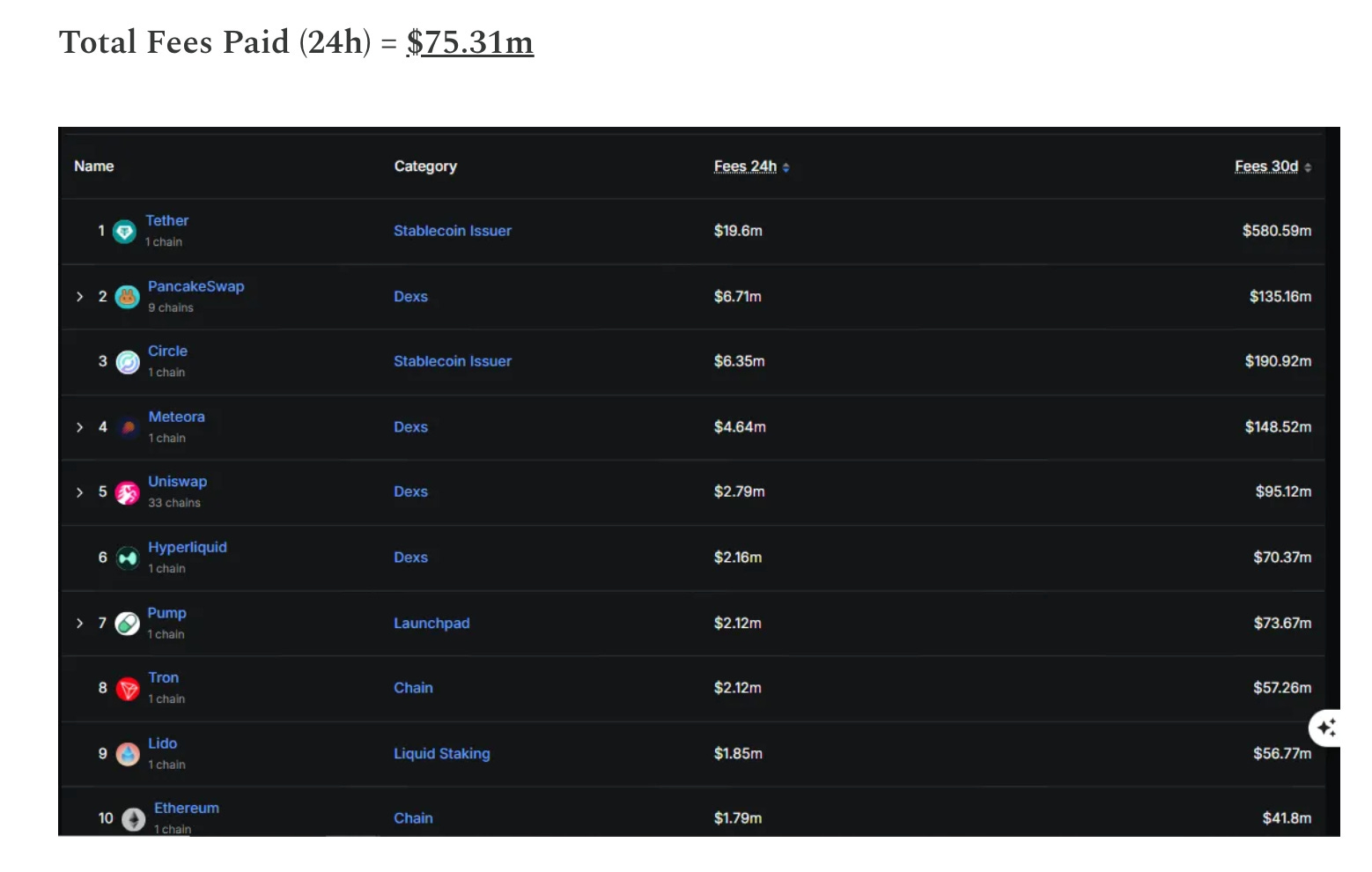Click the $57.26m fees 30d value
1372x872 pixels.
pyautogui.click(x=1283, y=688)
